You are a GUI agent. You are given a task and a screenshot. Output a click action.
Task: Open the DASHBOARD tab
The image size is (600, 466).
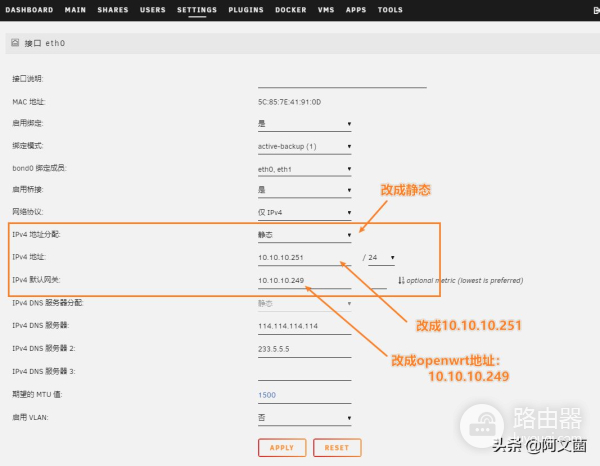(x=29, y=10)
